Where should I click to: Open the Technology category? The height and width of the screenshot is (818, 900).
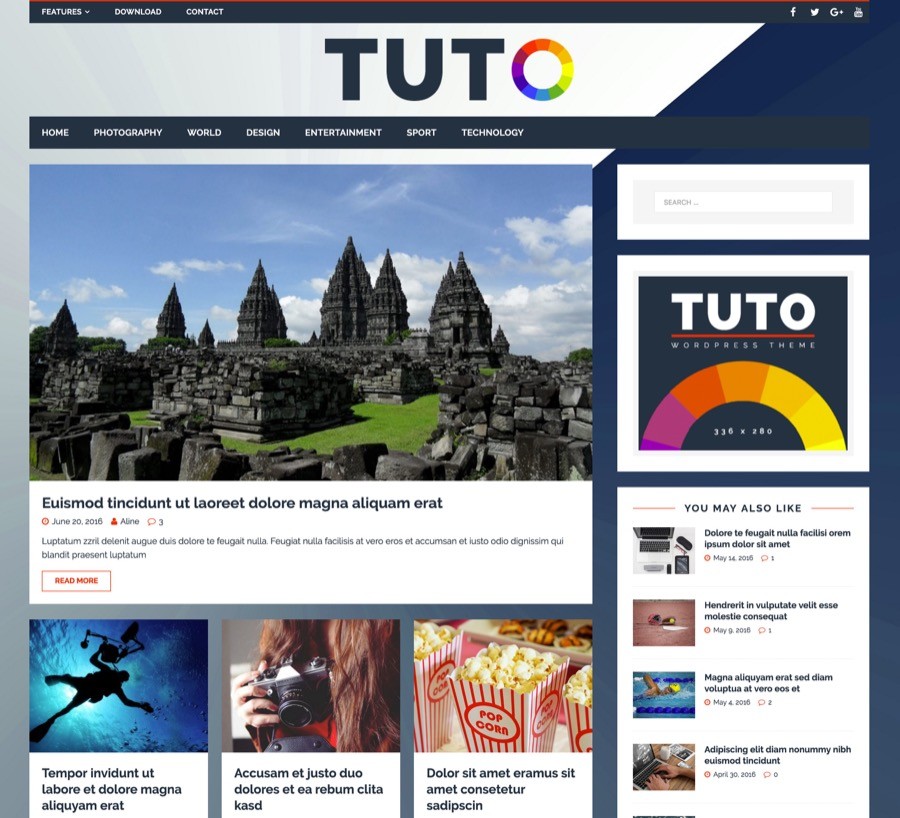[x=492, y=133]
